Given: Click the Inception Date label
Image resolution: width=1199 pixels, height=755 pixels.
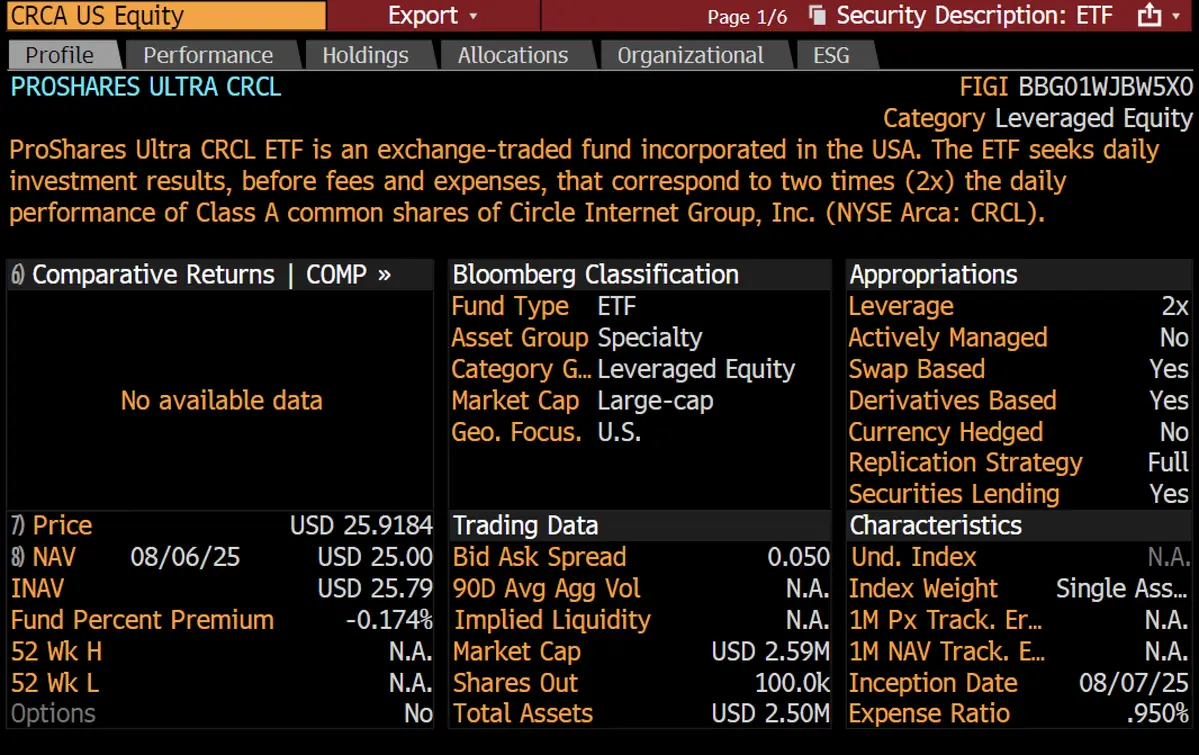Looking at the screenshot, I should [934, 683].
